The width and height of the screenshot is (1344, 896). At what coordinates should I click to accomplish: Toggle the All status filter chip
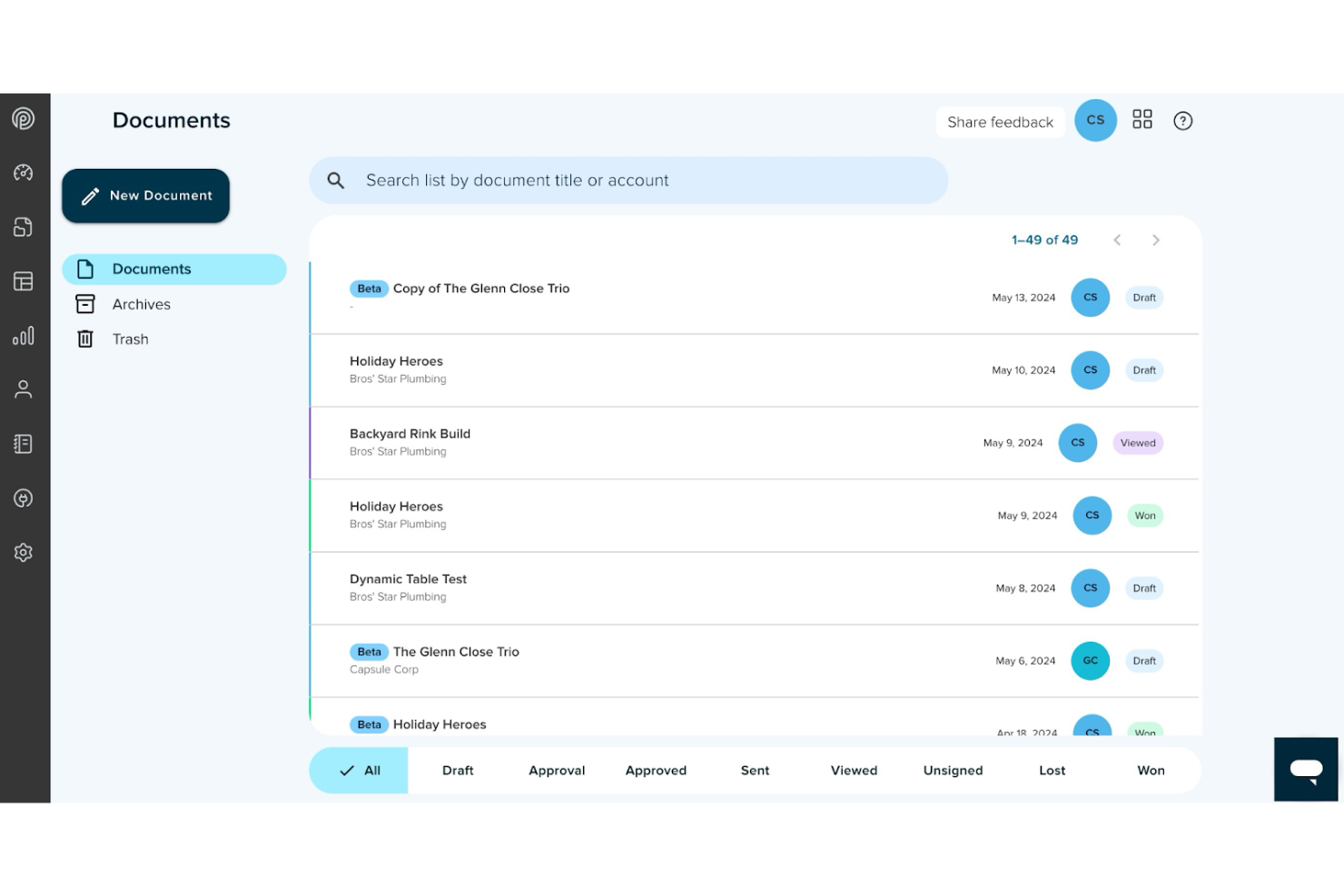[358, 770]
